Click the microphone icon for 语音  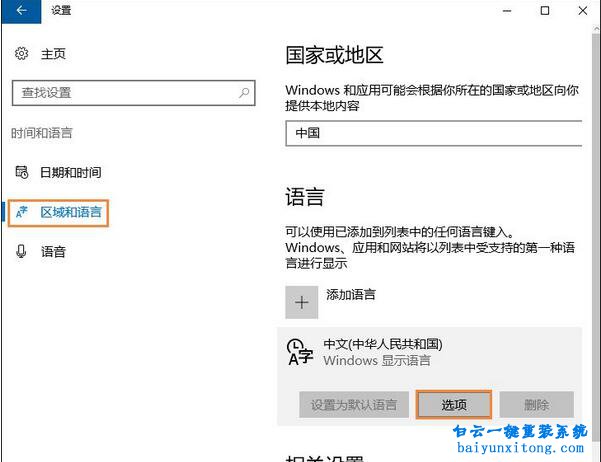pos(21,252)
